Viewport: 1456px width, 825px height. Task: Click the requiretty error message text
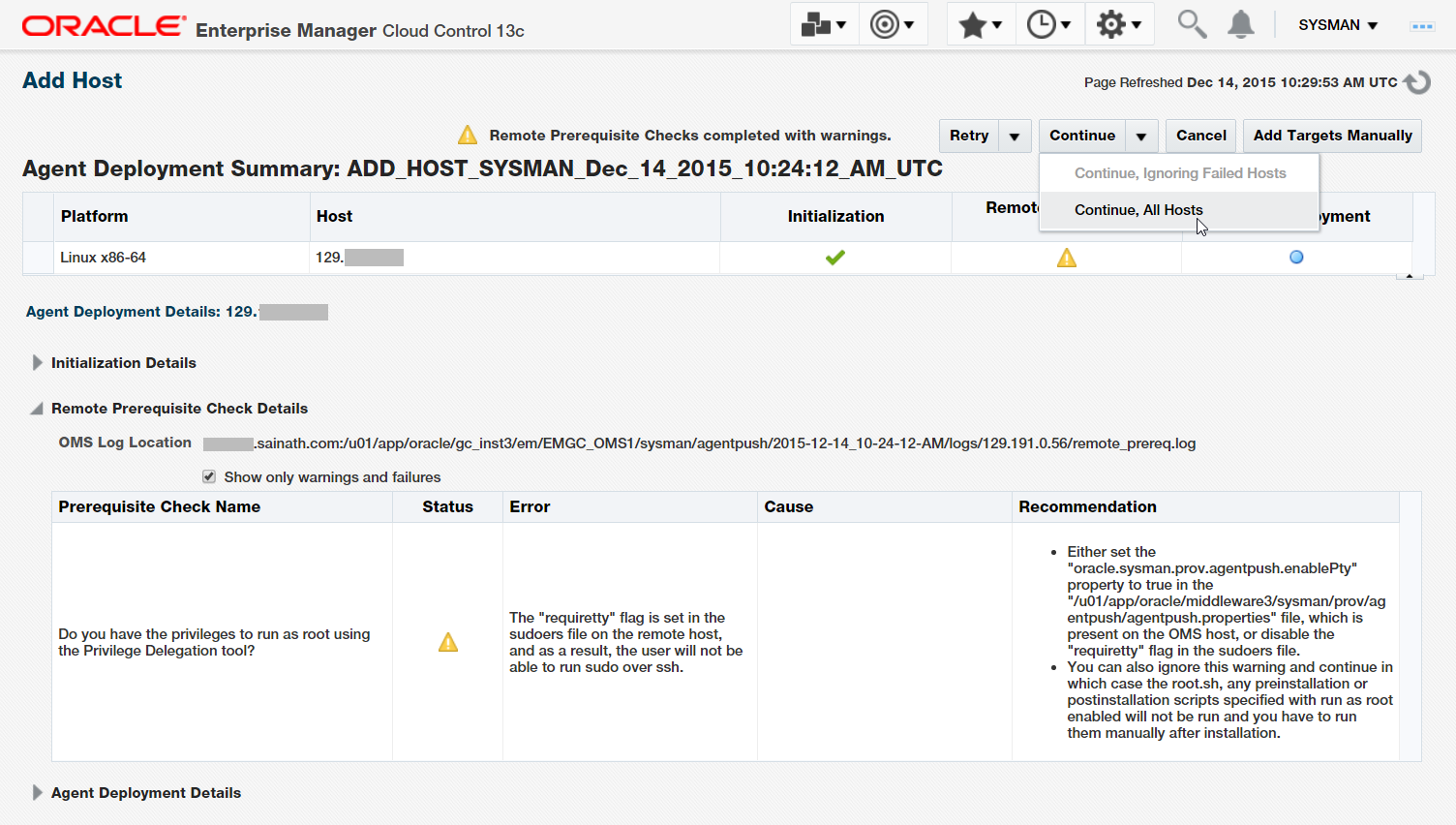[x=626, y=642]
